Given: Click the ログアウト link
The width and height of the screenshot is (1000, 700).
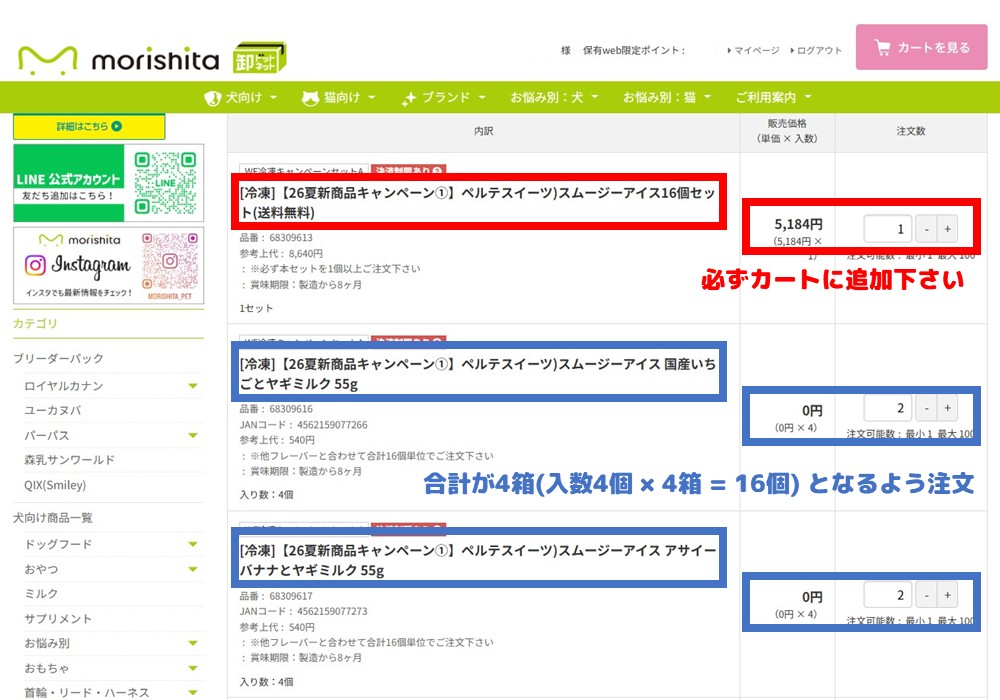Looking at the screenshot, I should click(816, 50).
